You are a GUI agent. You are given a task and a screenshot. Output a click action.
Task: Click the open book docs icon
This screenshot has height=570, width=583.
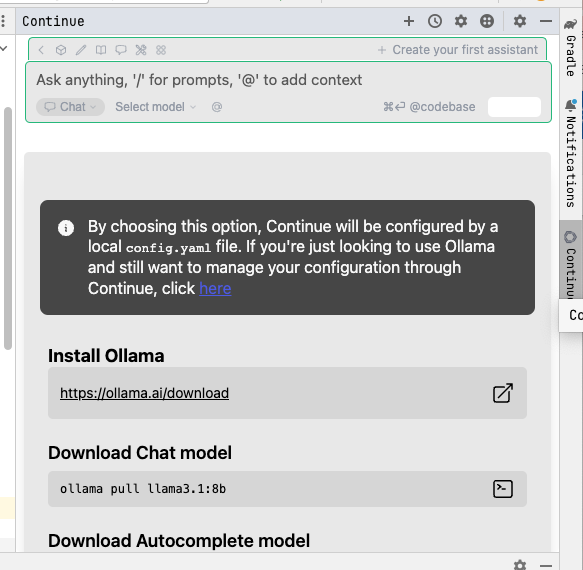point(101,50)
